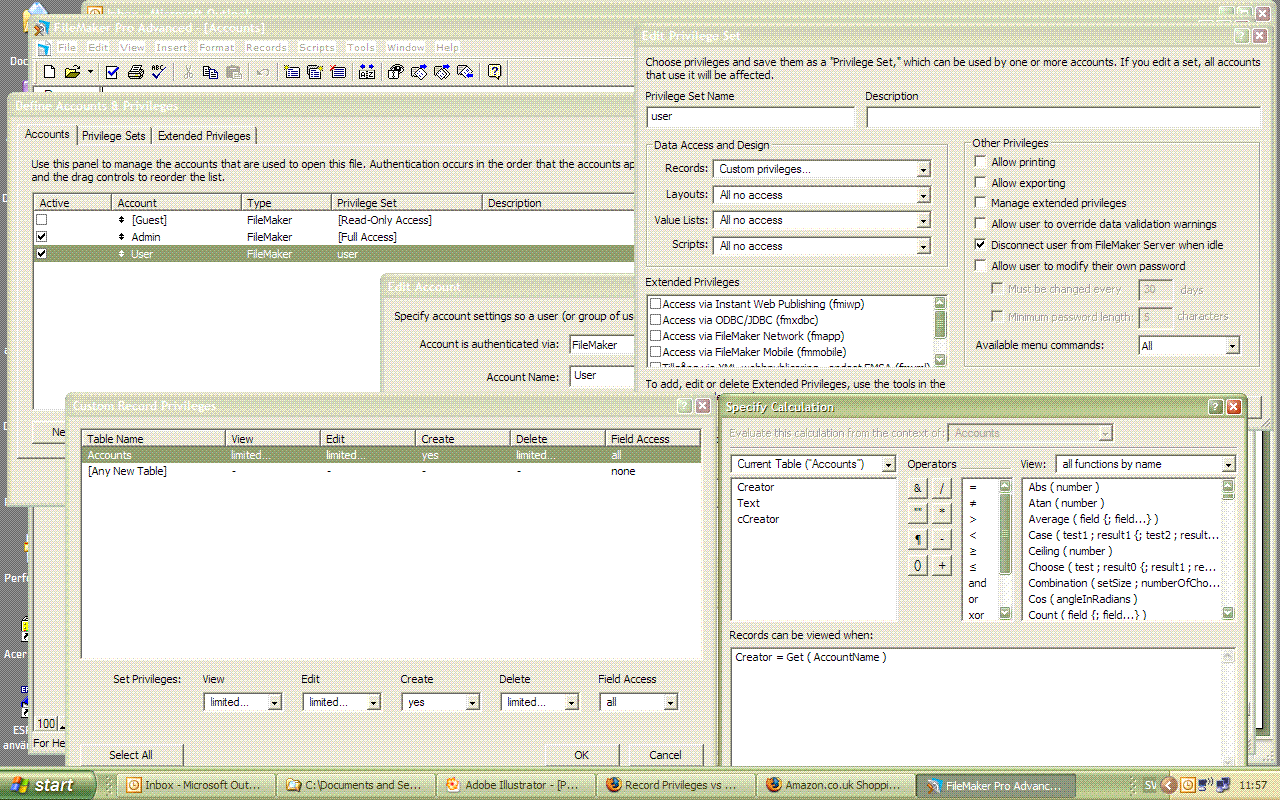The height and width of the screenshot is (800, 1280).
Task: Open the Layouts access dropdown
Action: [822, 195]
